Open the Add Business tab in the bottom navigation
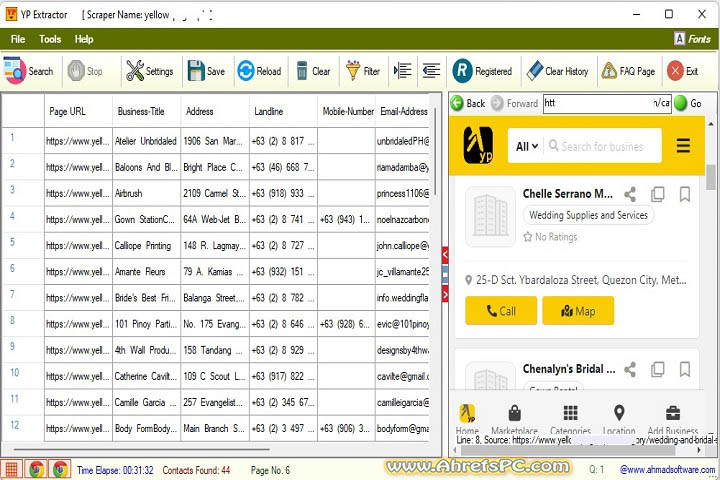Viewport: 720px width, 480px height. click(673, 420)
